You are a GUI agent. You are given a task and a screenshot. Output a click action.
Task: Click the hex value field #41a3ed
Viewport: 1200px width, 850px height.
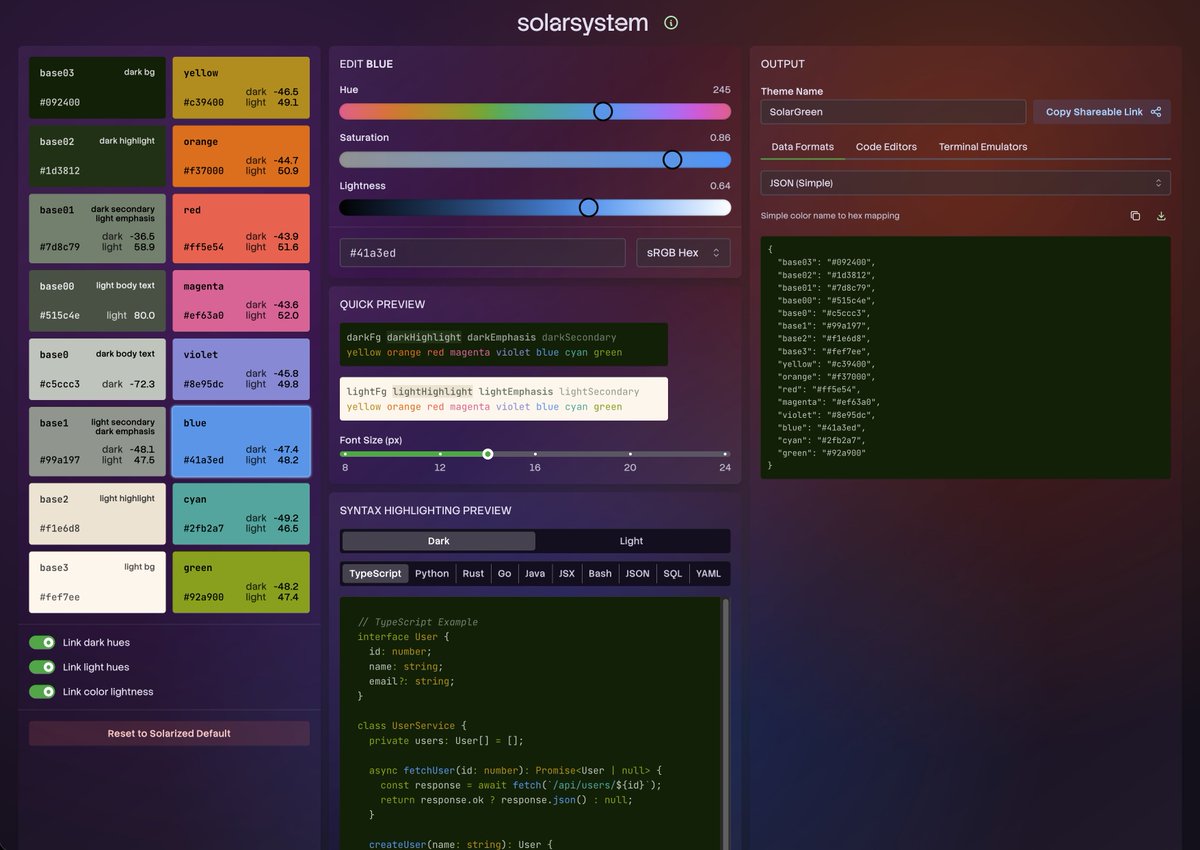click(x=482, y=253)
